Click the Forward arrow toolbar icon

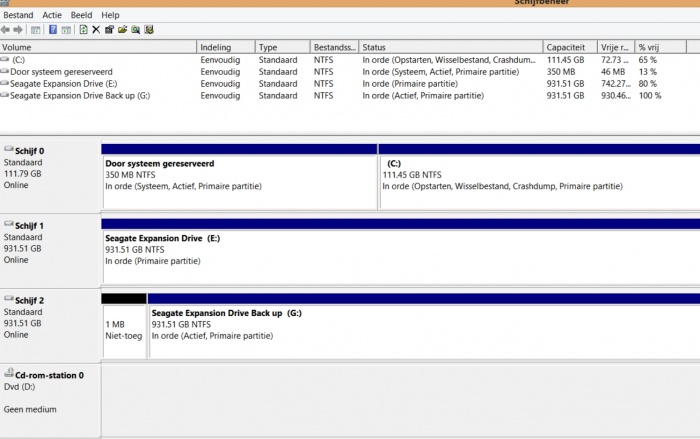[x=18, y=30]
